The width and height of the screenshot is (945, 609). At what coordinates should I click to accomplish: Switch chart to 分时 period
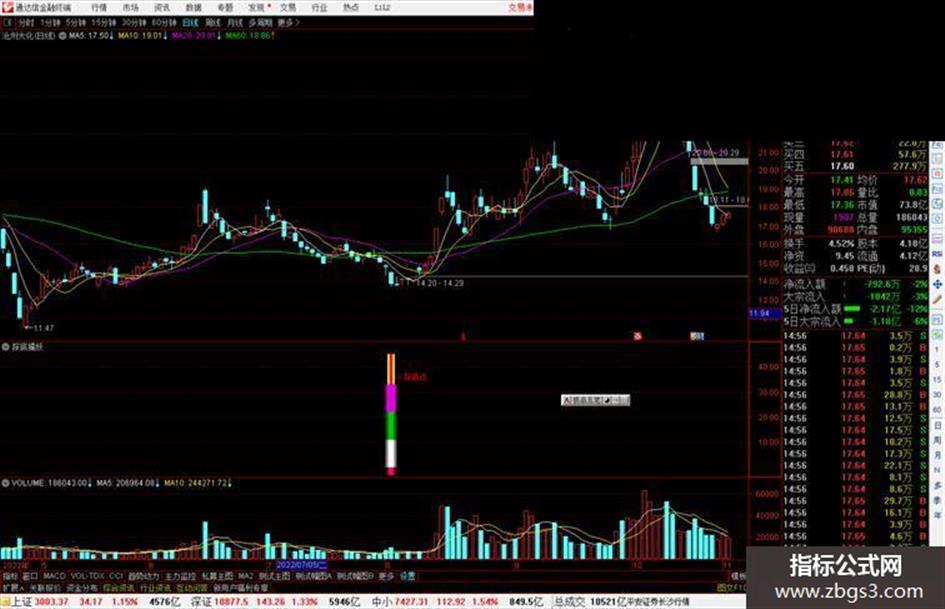tap(26, 22)
